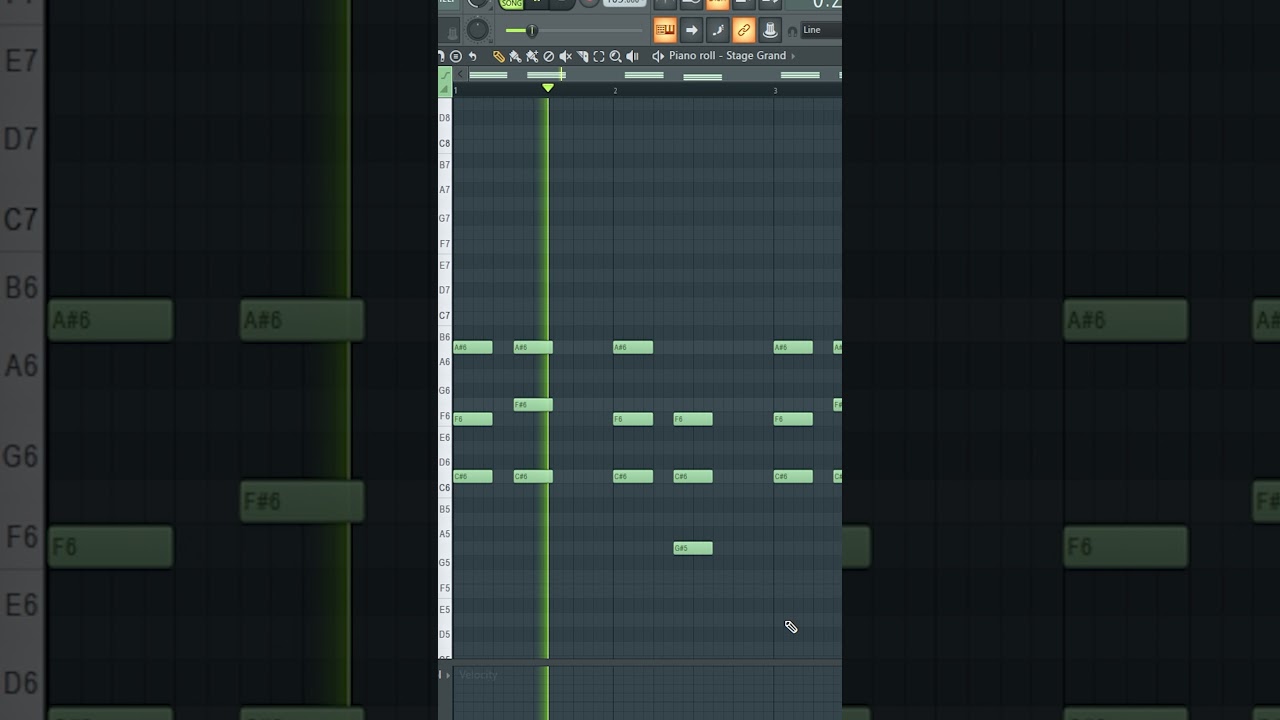Select the first A#6 note in bar 1
The image size is (1280, 720).
473,347
